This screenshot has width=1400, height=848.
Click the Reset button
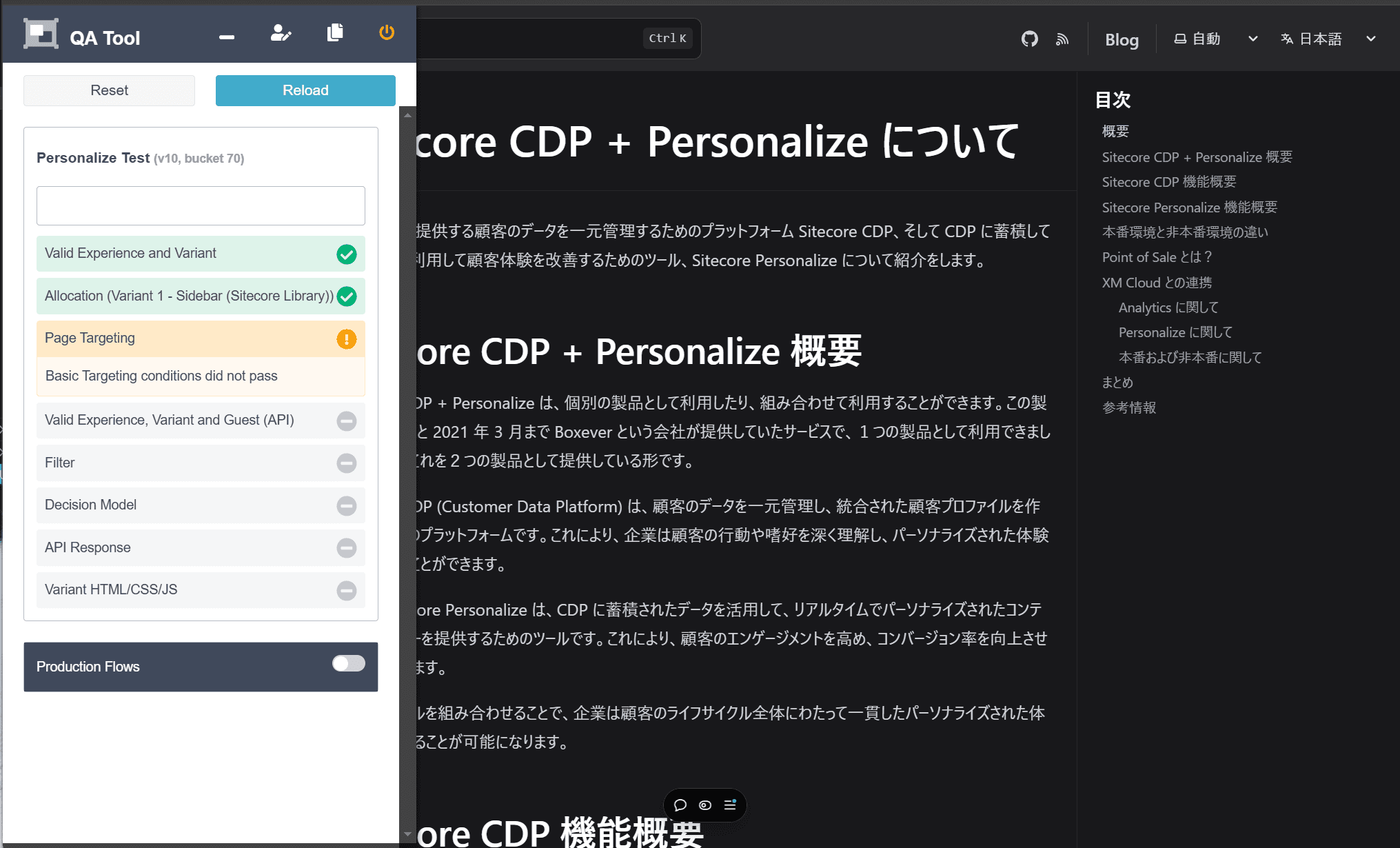click(109, 90)
